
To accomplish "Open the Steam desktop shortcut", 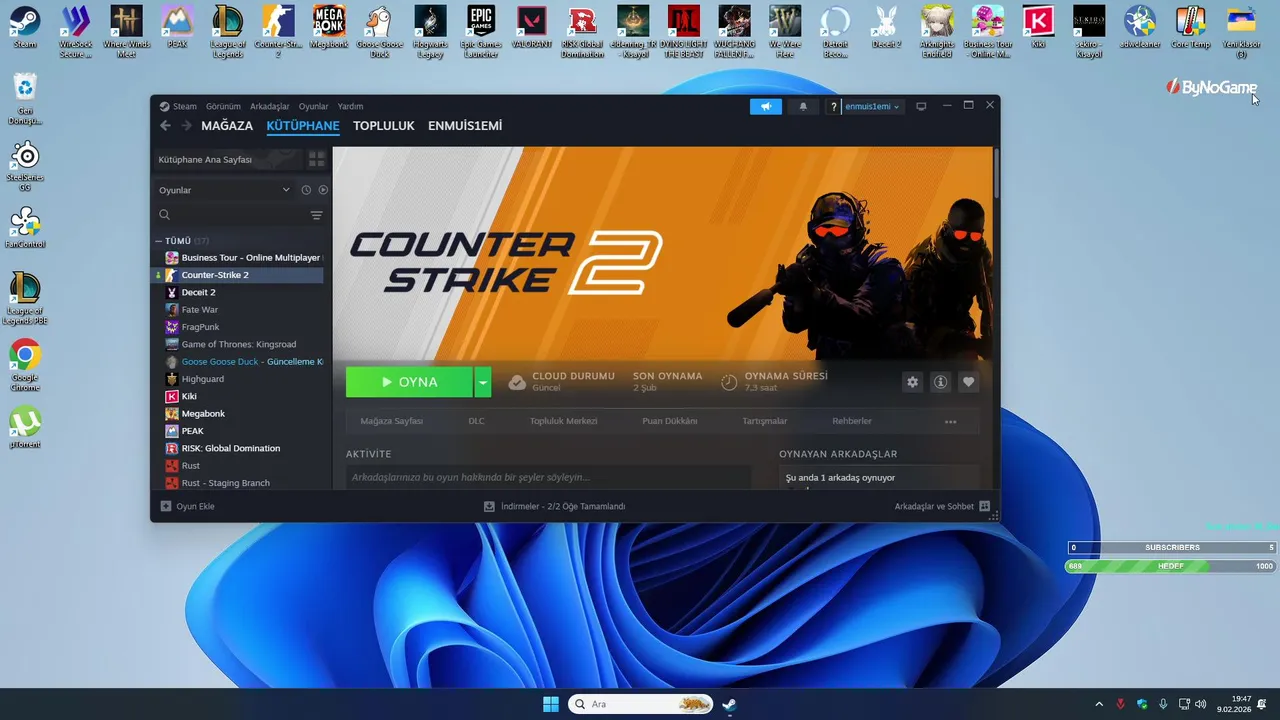I will (x=25, y=28).
